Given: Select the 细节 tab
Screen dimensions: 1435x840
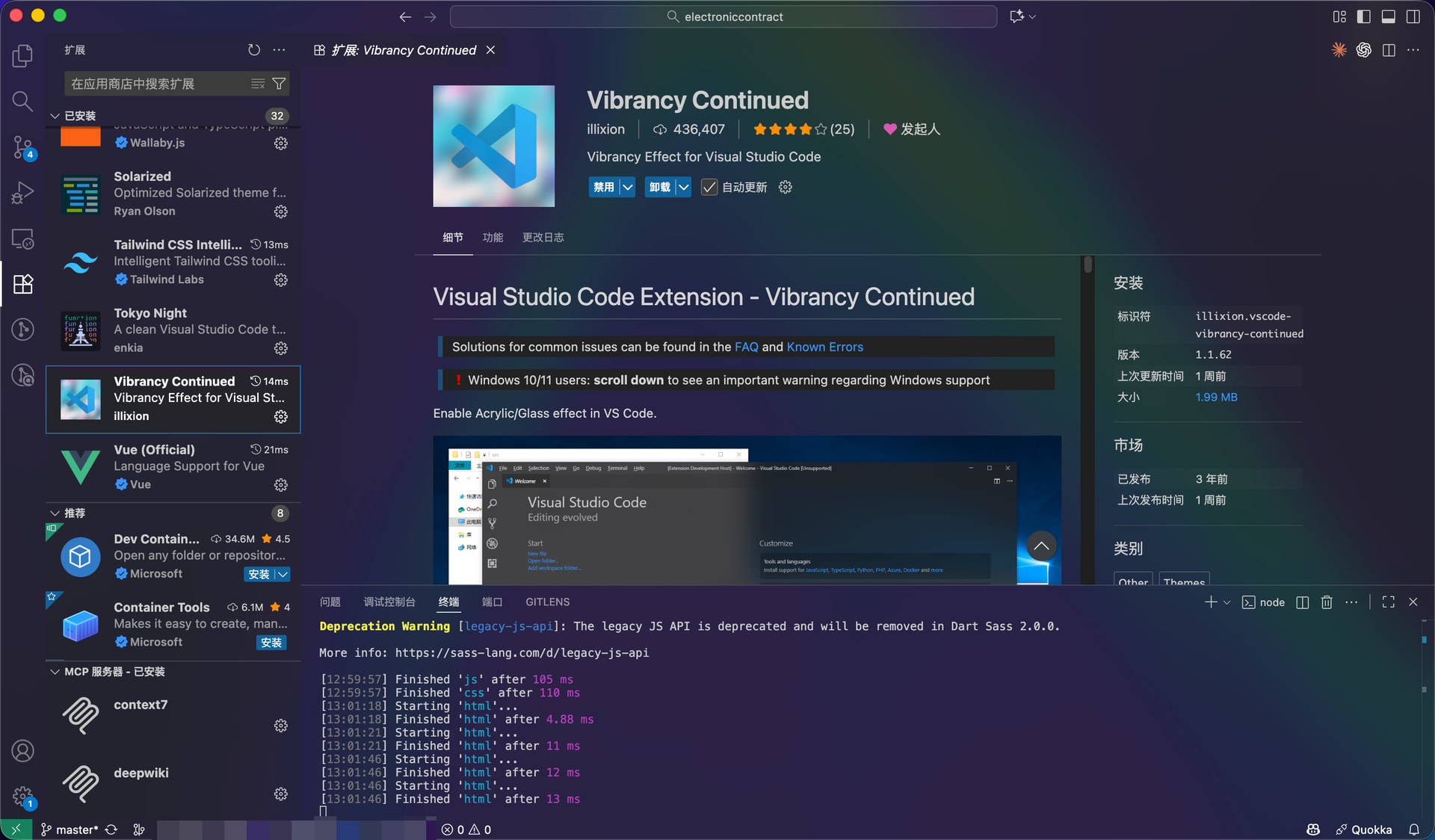Looking at the screenshot, I should pos(453,238).
